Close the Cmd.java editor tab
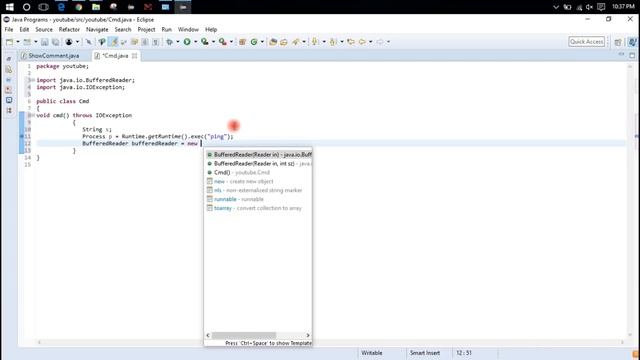The image size is (640, 360). (134, 56)
